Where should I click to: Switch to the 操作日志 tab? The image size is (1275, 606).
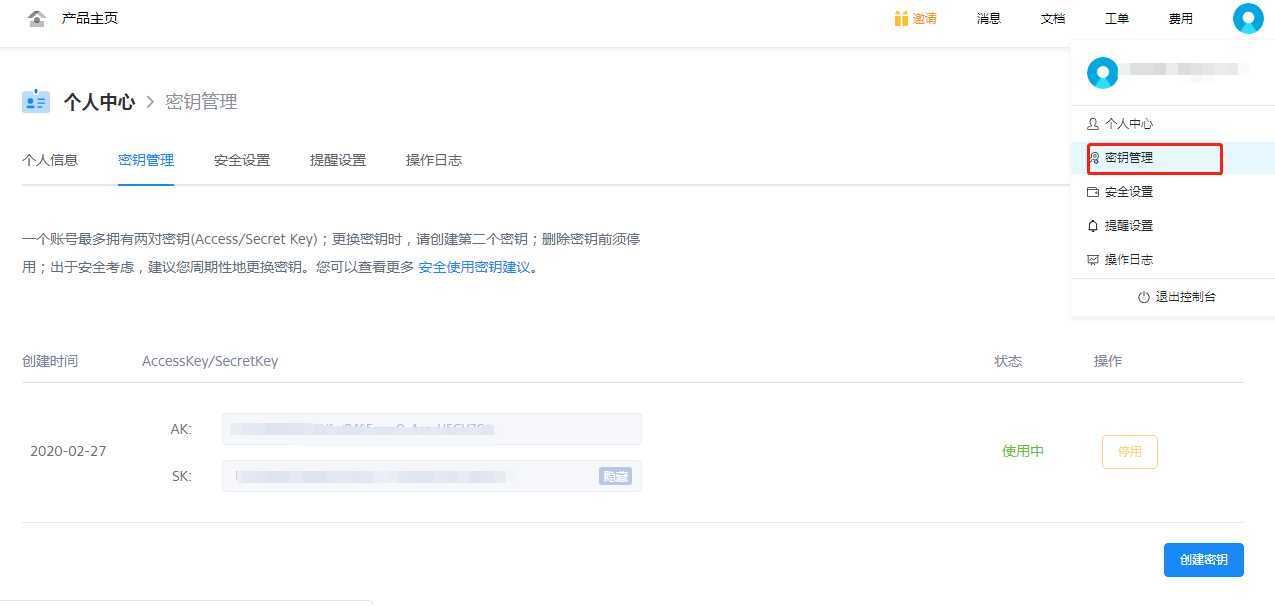434,160
